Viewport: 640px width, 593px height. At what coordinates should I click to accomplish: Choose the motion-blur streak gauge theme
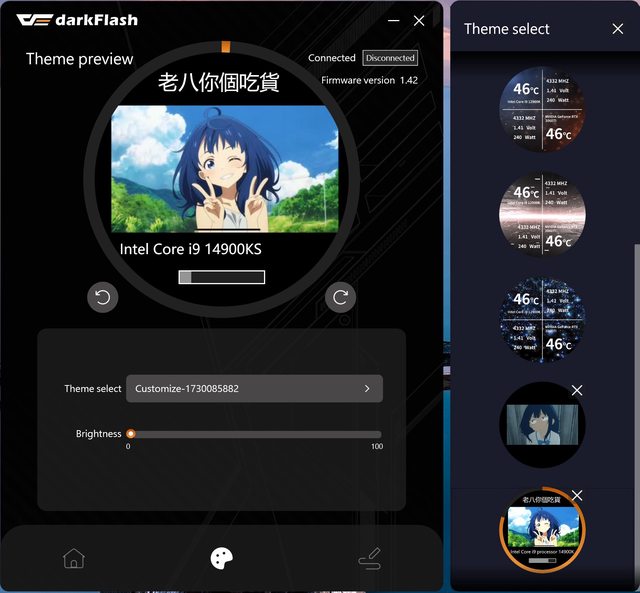[x=542, y=217]
